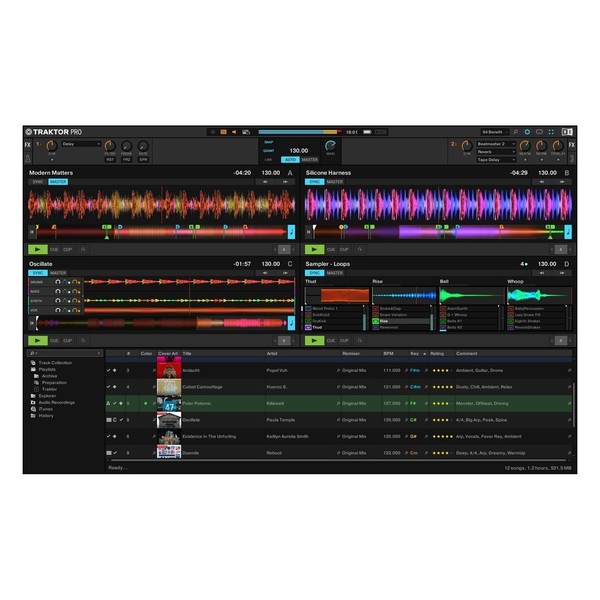Open Explorer node in browser tree
Screen dimensions: 600x600
coord(47,396)
